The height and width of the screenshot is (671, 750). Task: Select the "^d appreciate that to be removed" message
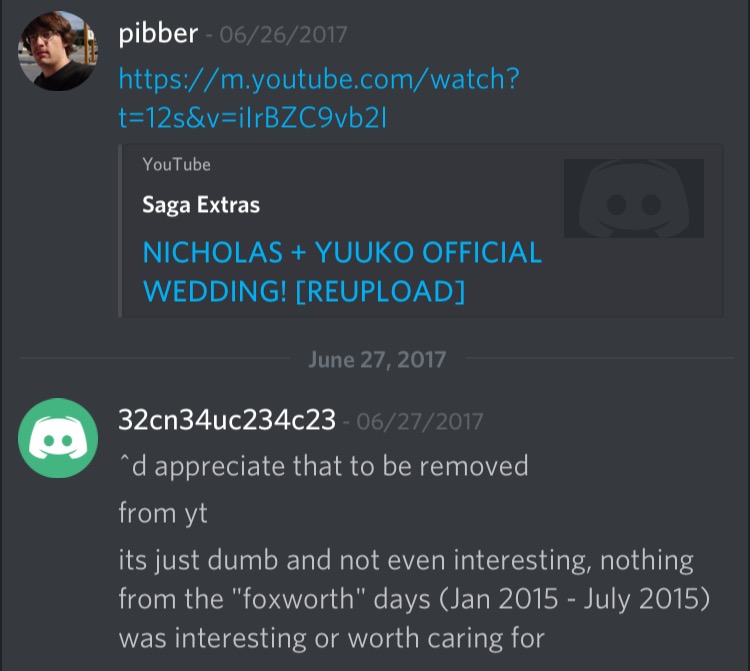[323, 466]
